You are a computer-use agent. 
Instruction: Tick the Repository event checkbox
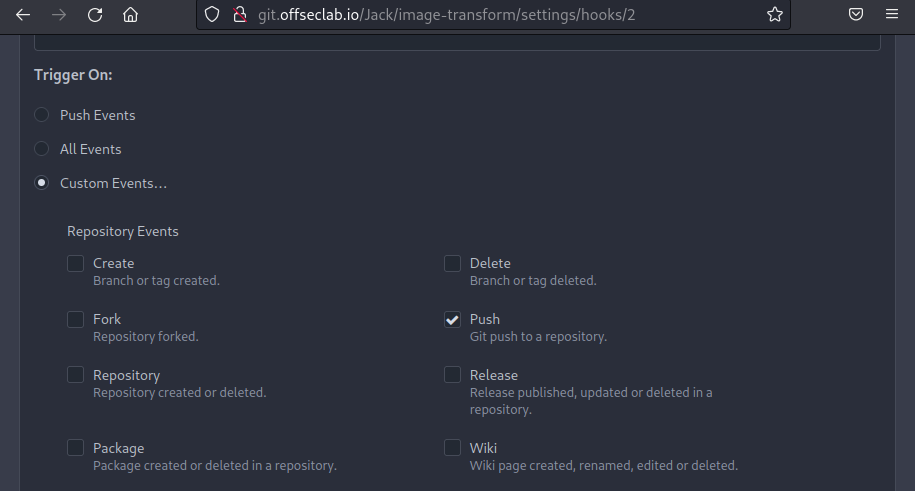[x=75, y=375]
